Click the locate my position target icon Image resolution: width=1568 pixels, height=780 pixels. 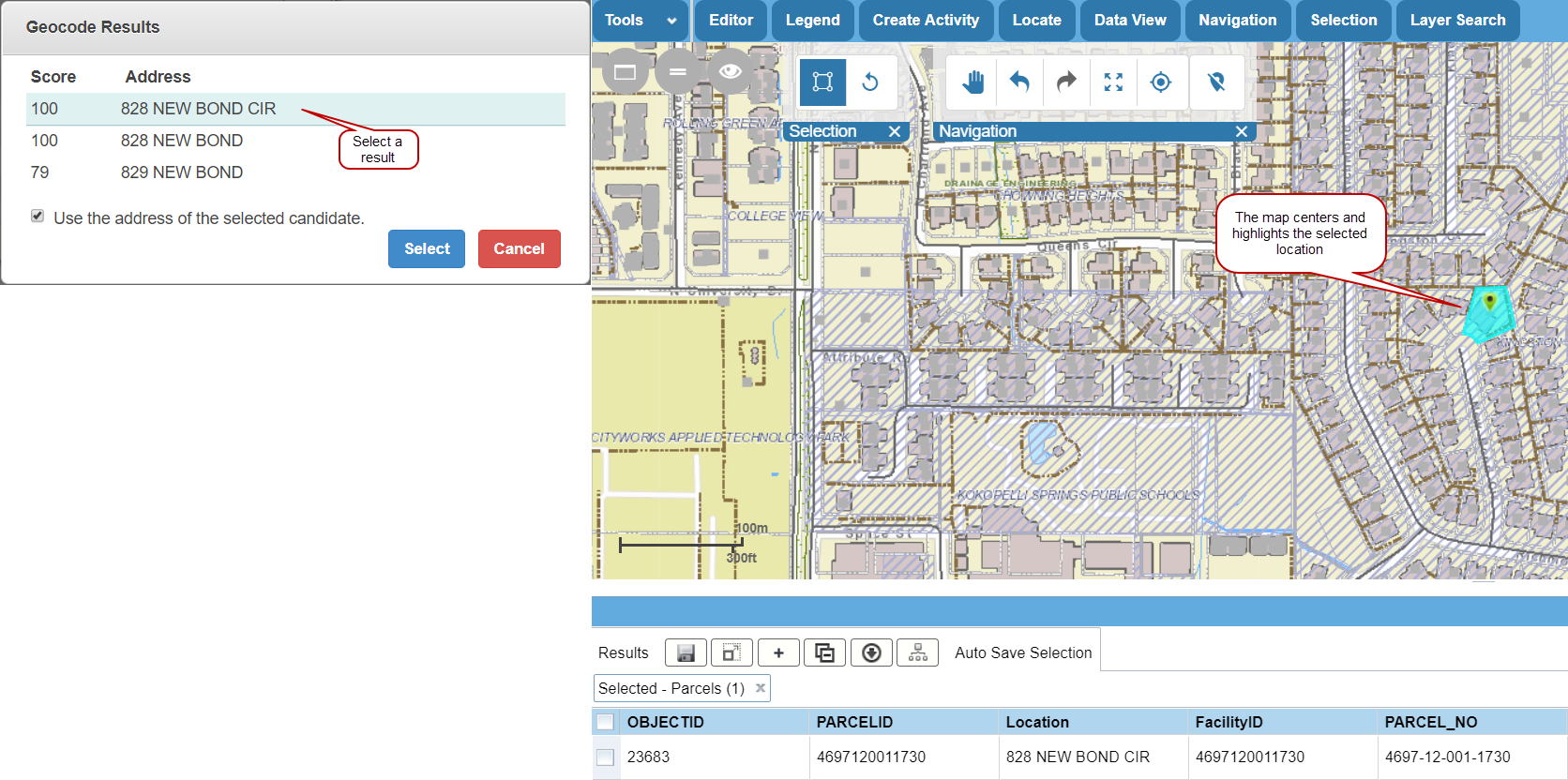pyautogui.click(x=1160, y=82)
